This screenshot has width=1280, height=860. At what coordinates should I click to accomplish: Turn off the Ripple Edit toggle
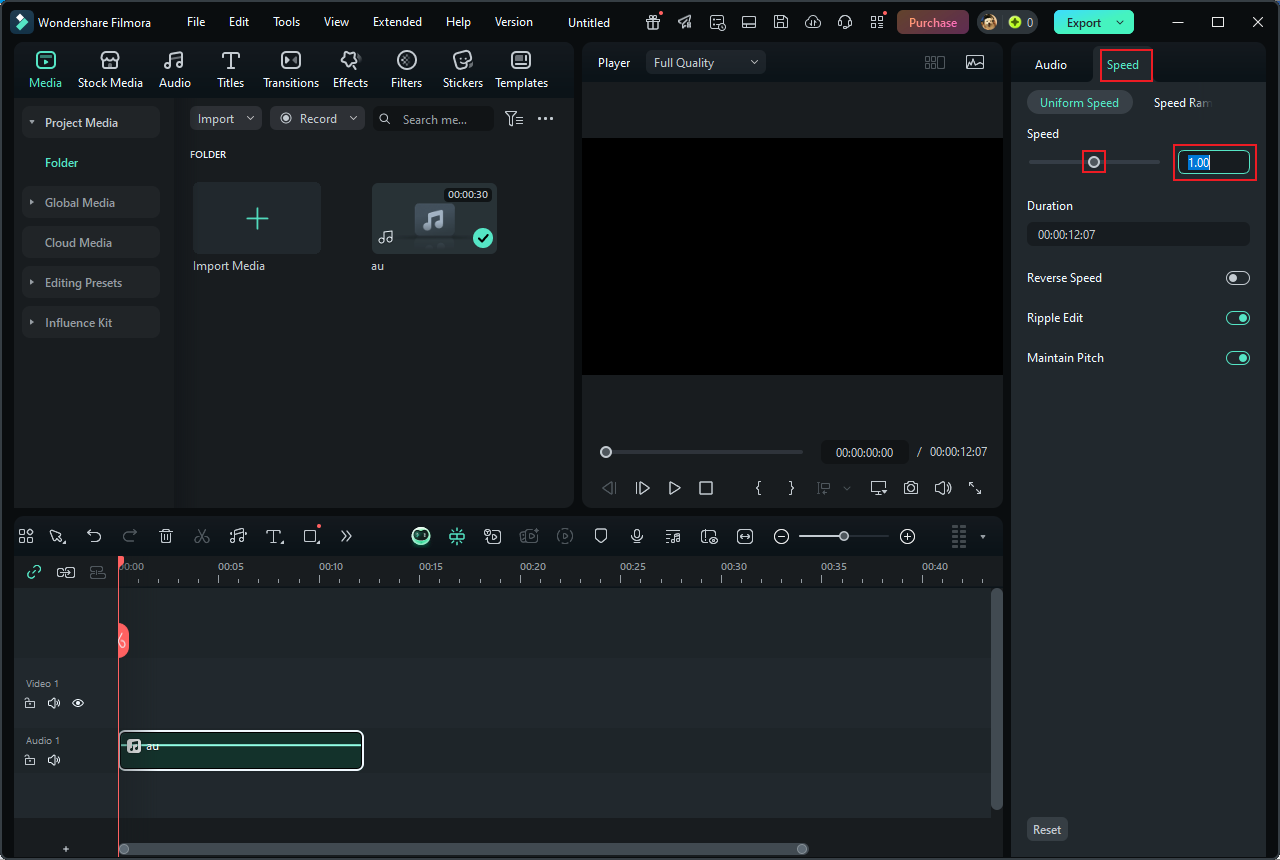point(1237,318)
